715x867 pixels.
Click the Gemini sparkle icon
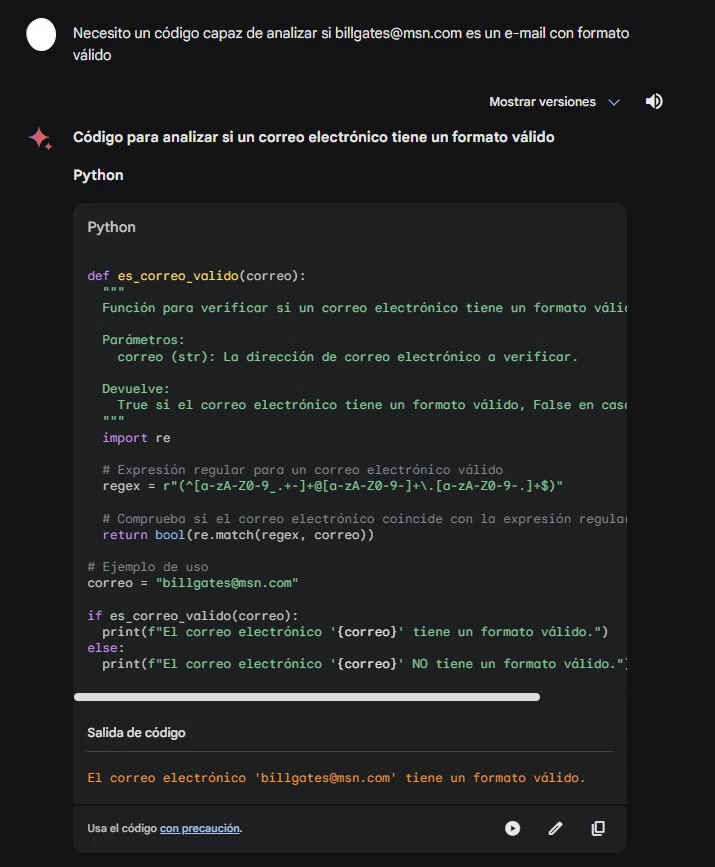40,139
